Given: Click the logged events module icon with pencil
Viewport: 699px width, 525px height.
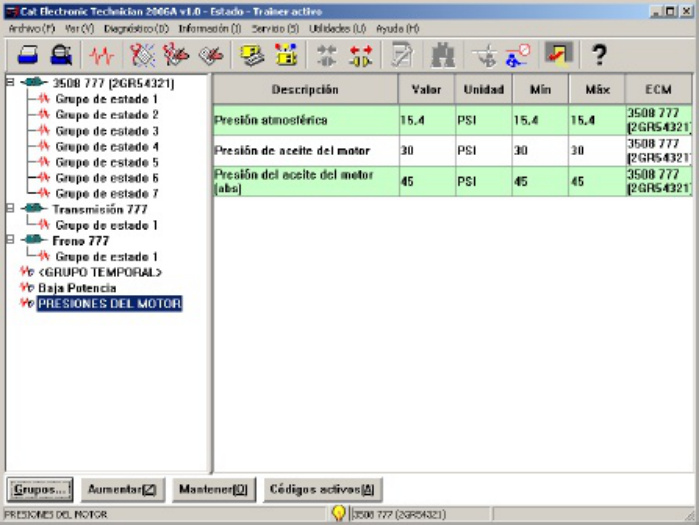Looking at the screenshot, I should tap(210, 56).
